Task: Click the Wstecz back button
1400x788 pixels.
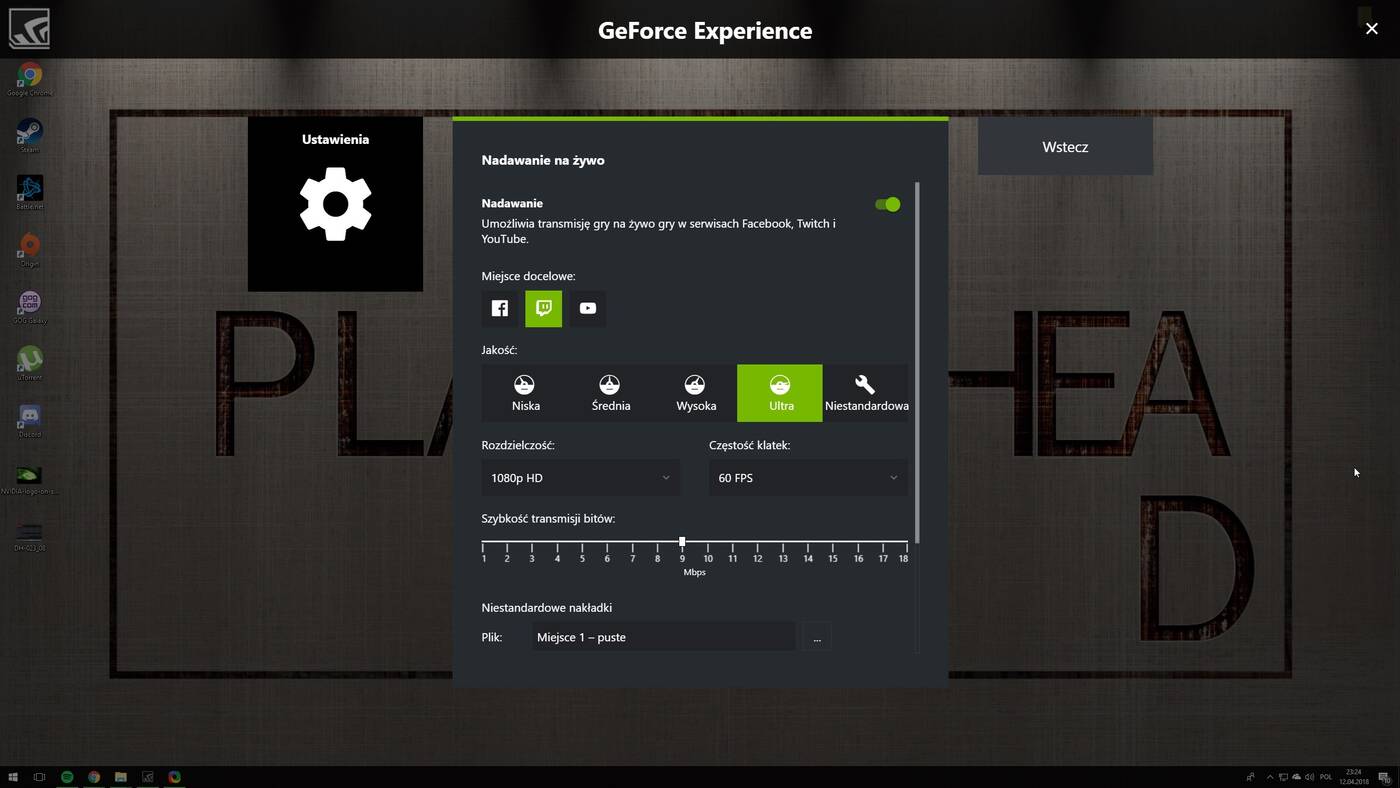Action: point(1065,147)
